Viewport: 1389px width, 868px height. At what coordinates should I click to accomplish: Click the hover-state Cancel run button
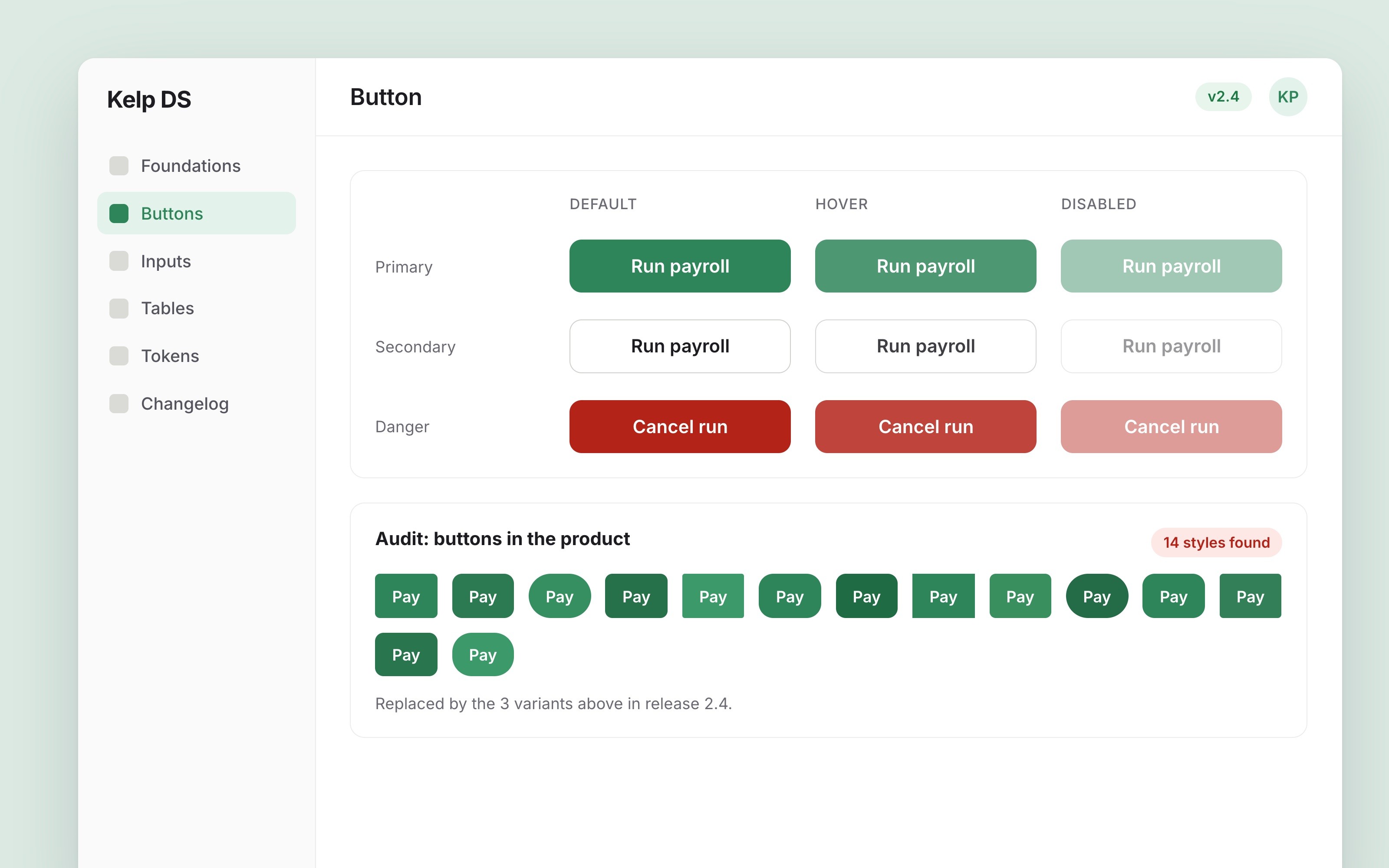[x=925, y=427]
